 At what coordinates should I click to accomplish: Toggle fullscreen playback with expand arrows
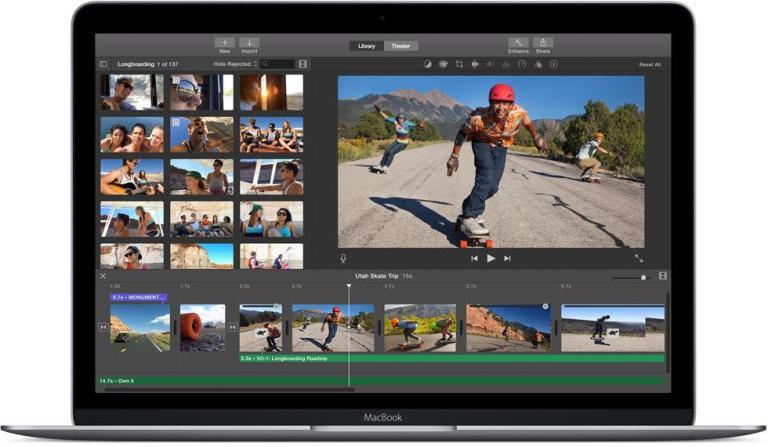point(639,258)
